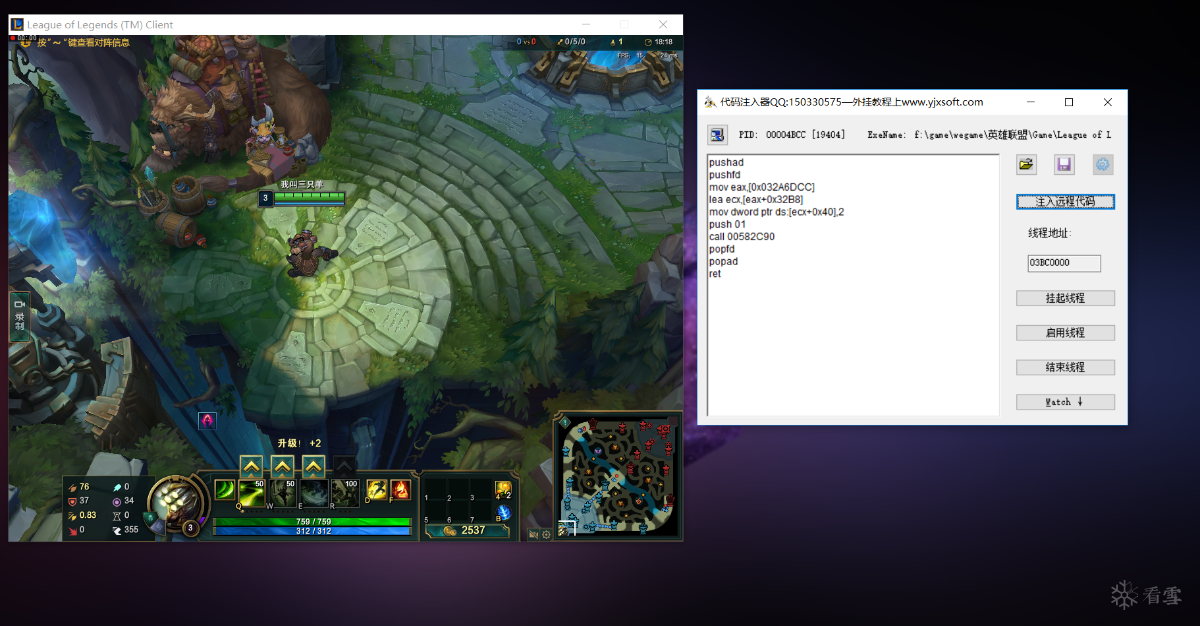The width and height of the screenshot is (1200, 626).
Task: Click the line "mov eax,[0x032A6DCC]"
Action: point(762,187)
